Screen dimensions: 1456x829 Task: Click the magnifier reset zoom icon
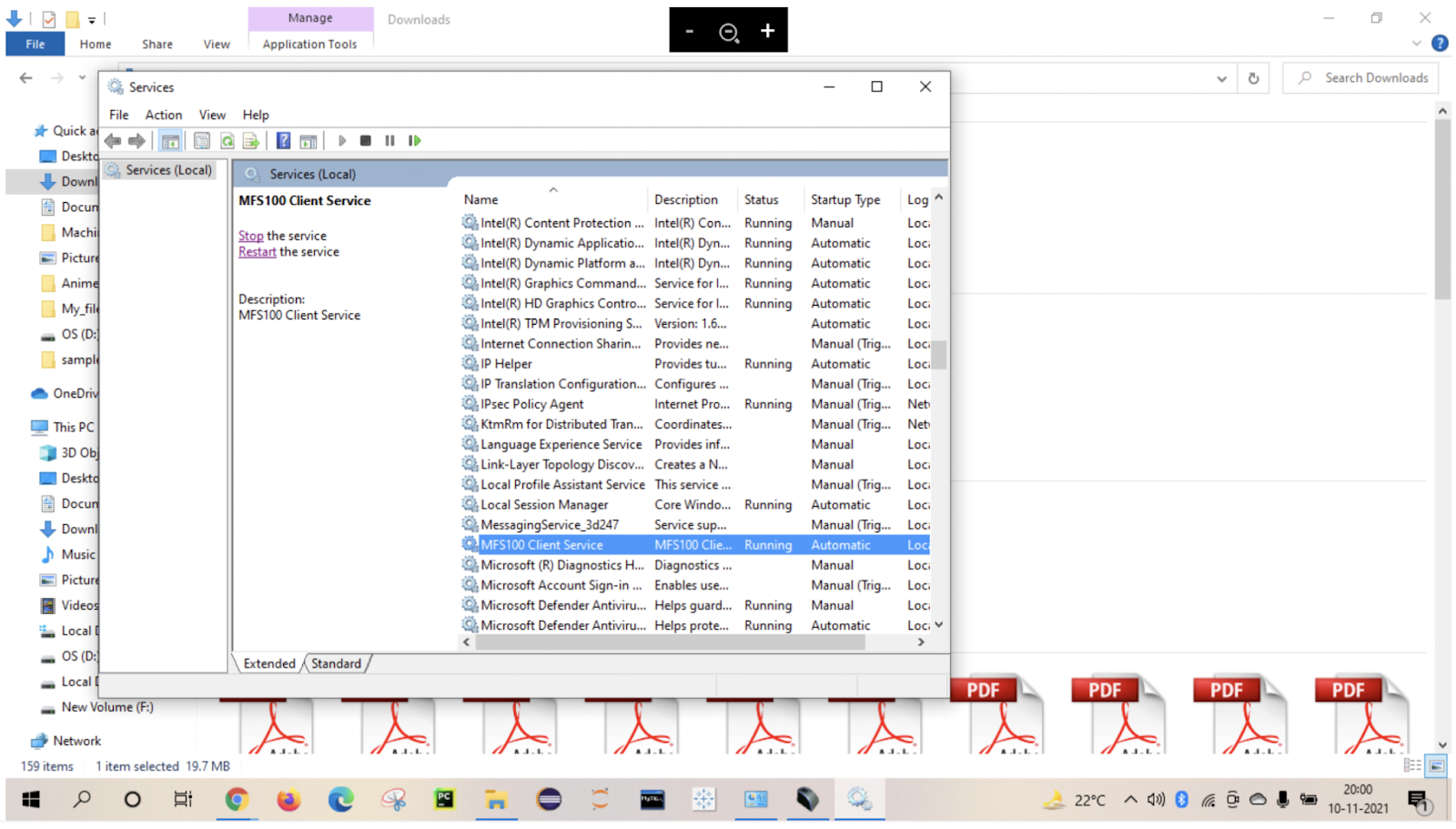click(x=729, y=33)
